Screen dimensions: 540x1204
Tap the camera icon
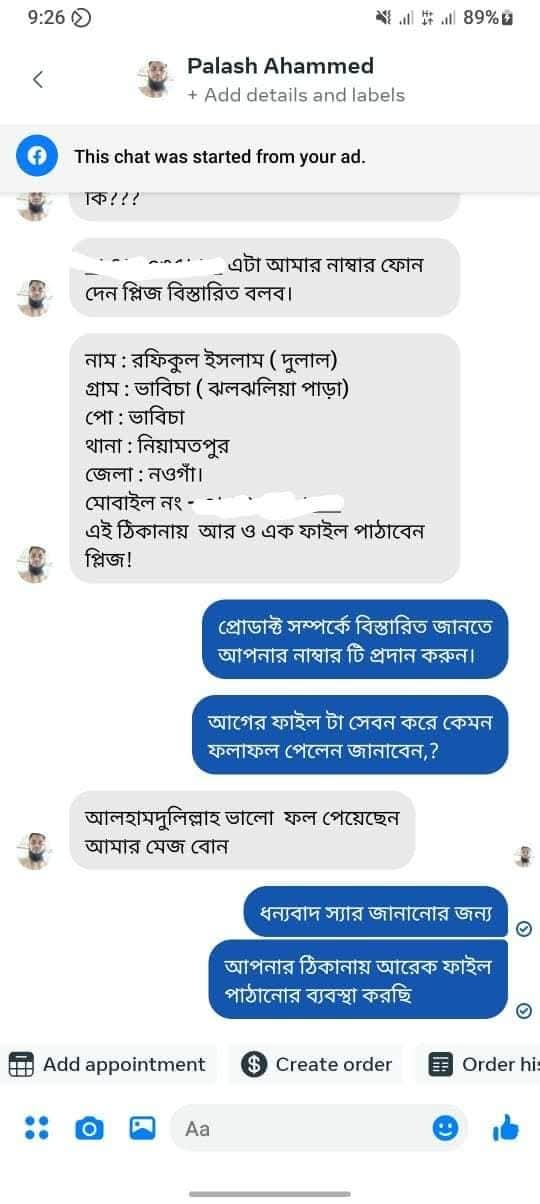click(90, 1128)
